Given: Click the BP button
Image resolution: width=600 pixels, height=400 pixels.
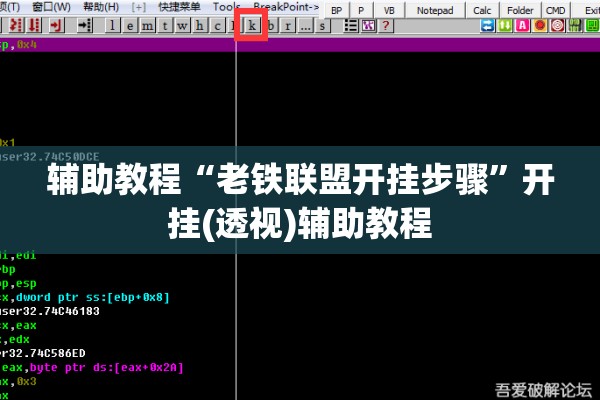Looking at the screenshot, I should click(x=337, y=10).
